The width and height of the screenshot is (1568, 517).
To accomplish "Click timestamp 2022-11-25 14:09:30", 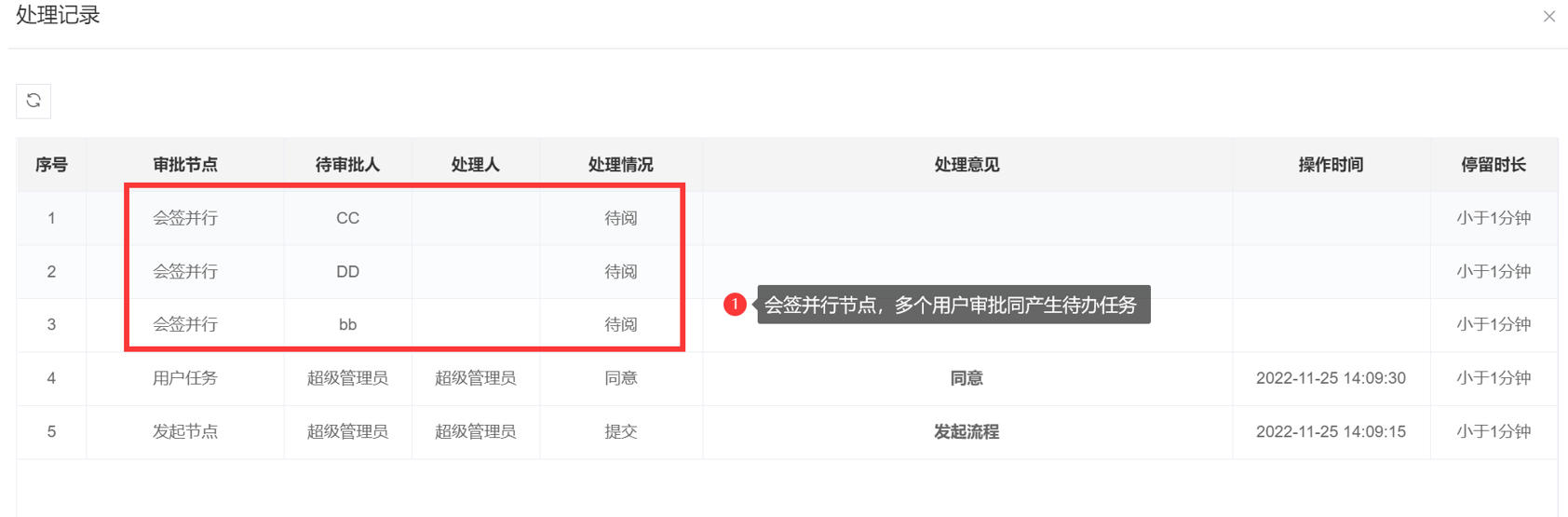I will tap(1331, 378).
